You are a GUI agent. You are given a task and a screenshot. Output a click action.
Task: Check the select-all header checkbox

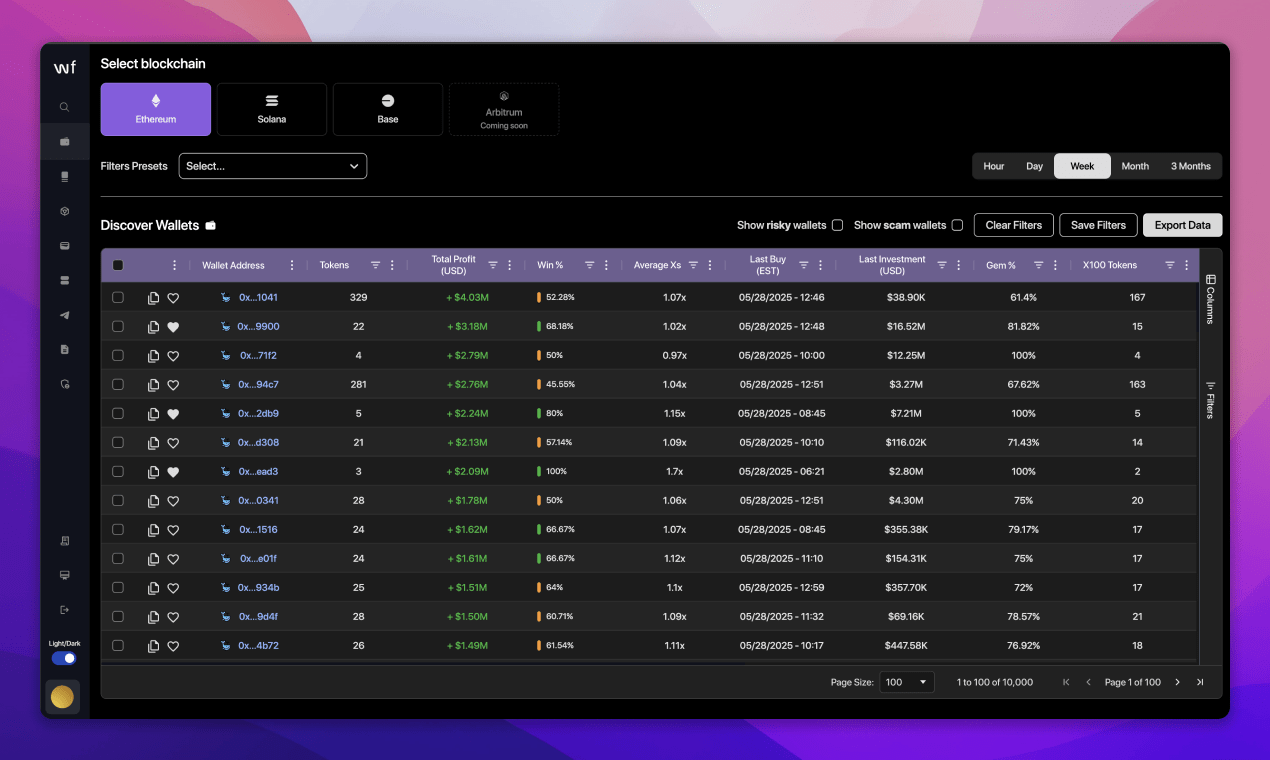[x=118, y=265]
